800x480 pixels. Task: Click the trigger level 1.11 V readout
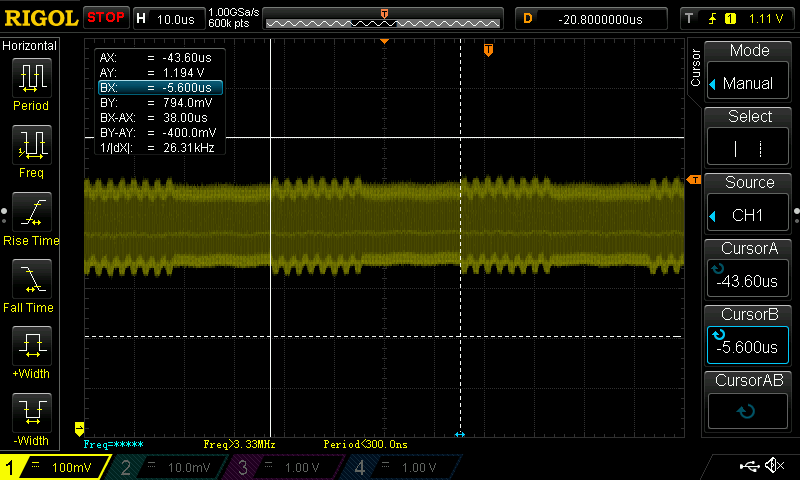(x=765, y=19)
